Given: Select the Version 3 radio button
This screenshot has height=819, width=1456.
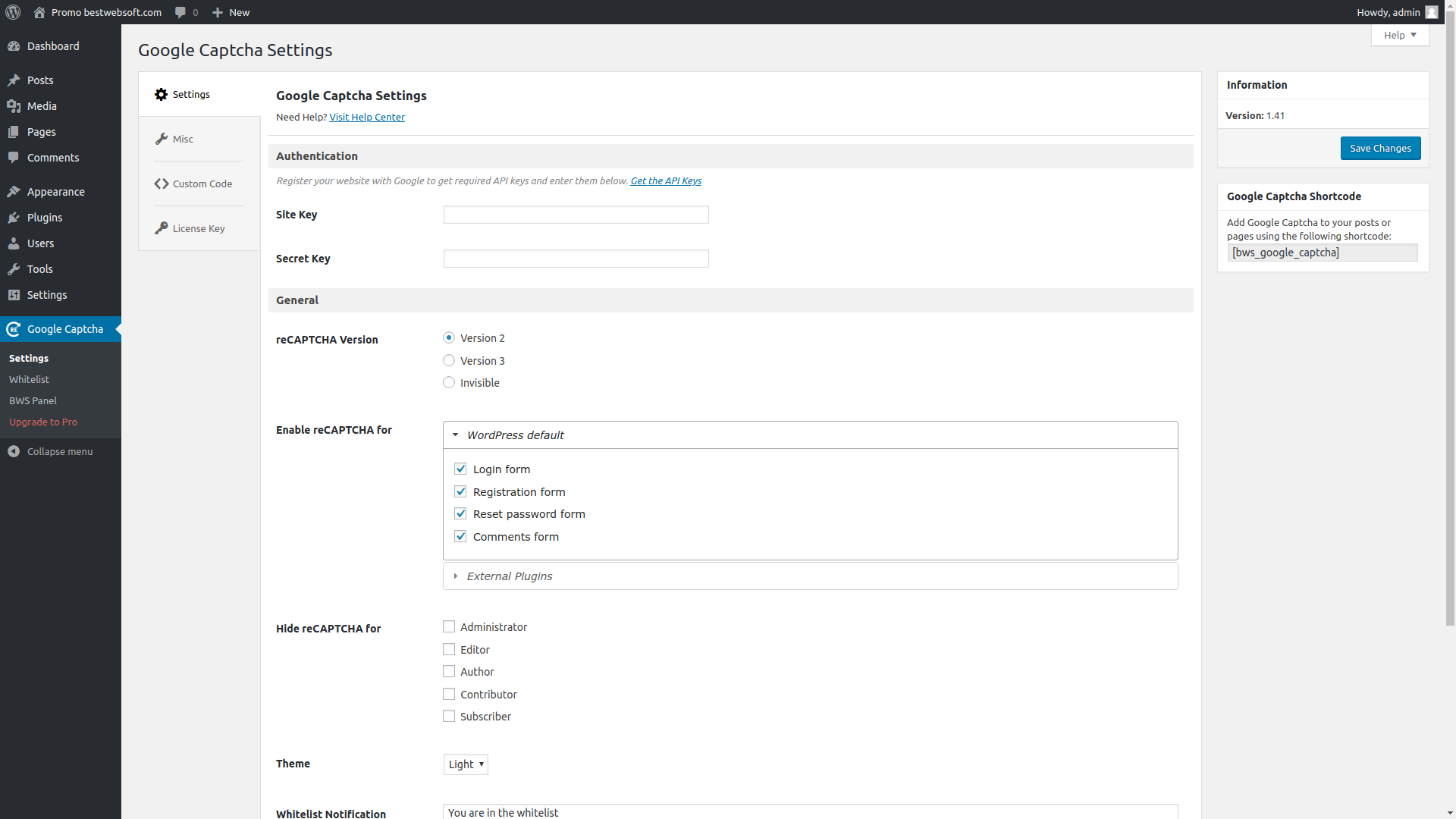Looking at the screenshot, I should click(449, 360).
